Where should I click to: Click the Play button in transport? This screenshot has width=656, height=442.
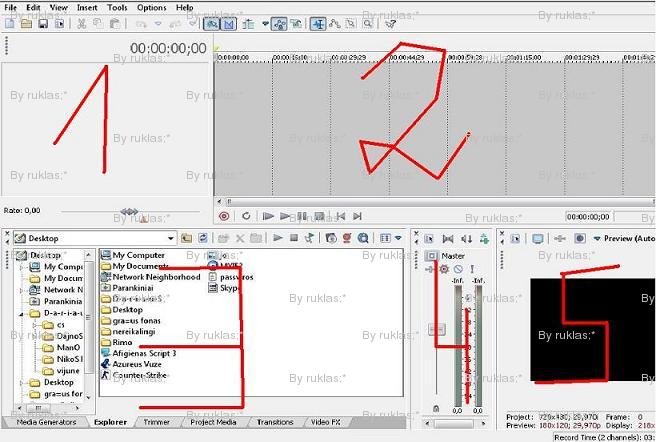pos(285,216)
